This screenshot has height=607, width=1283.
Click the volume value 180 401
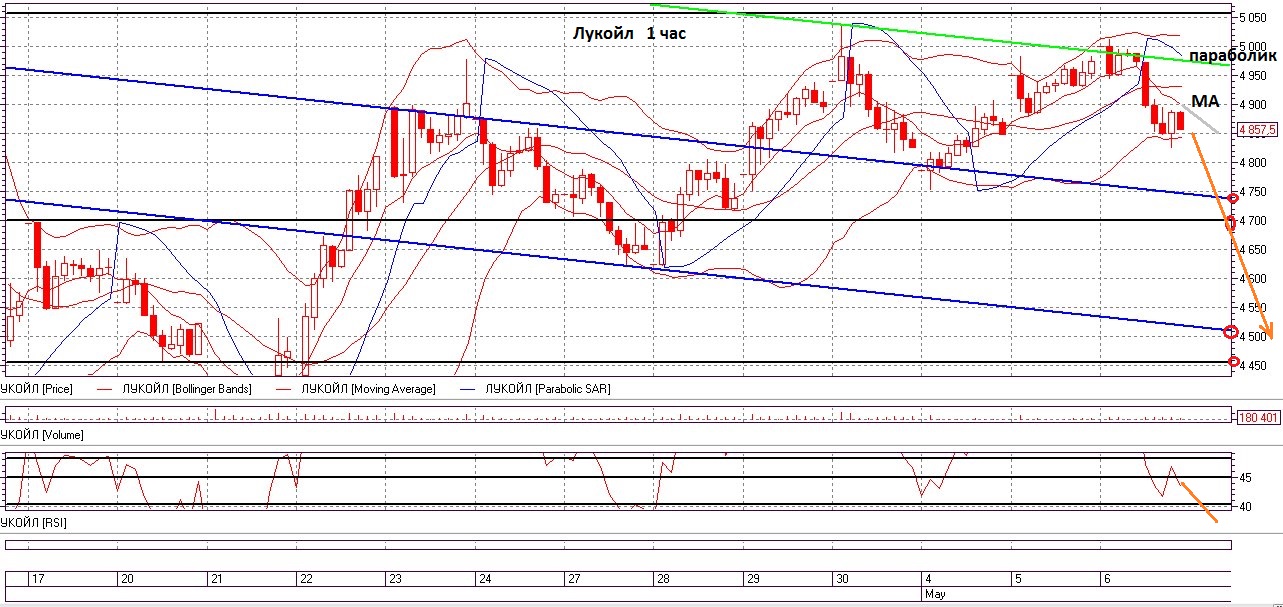point(1260,417)
